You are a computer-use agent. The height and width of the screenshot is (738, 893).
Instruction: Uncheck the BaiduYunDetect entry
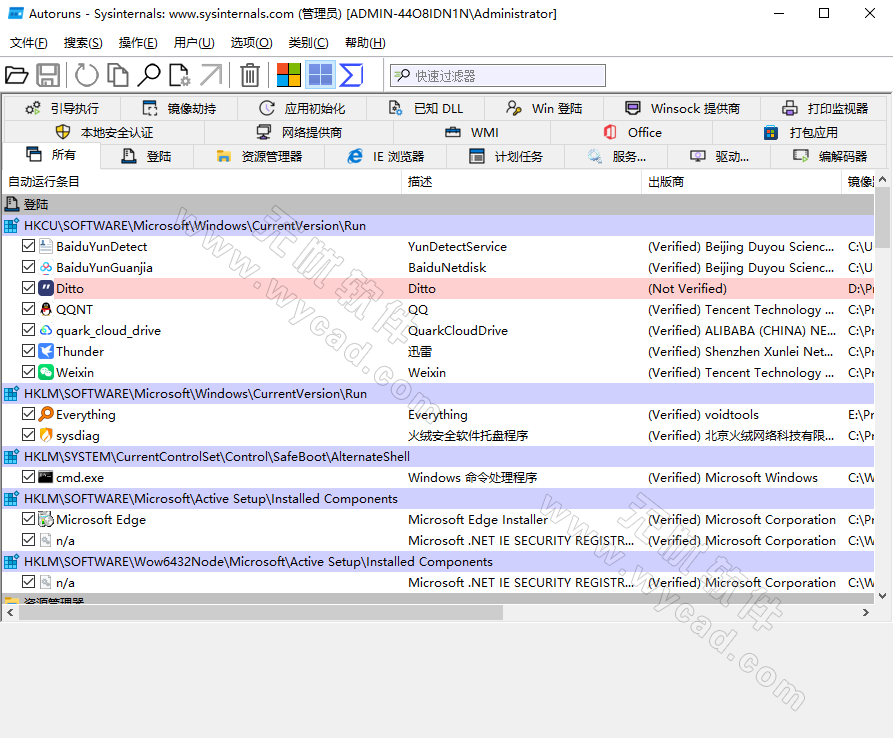tap(28, 246)
